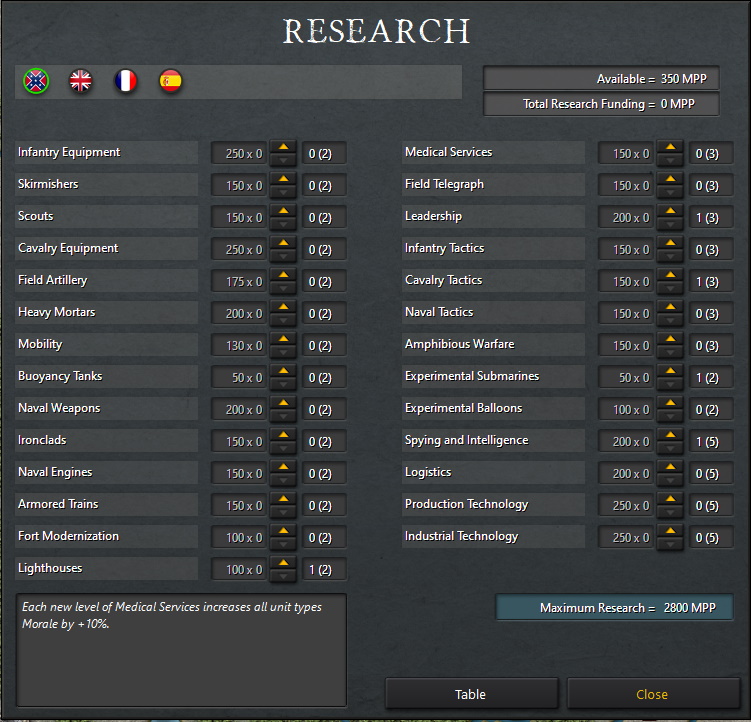Click the Medical Services description text box
751x722 pixels.
181,650
